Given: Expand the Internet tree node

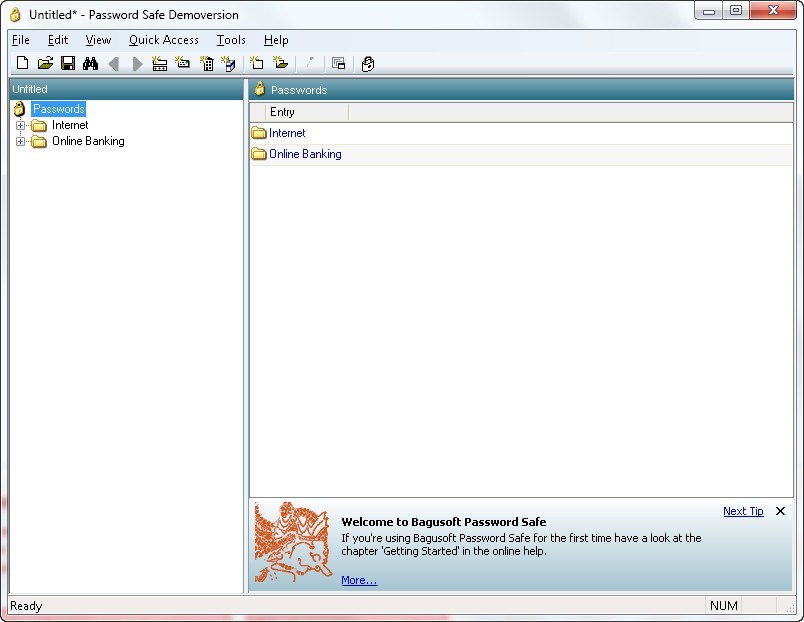Looking at the screenshot, I should coord(20,125).
